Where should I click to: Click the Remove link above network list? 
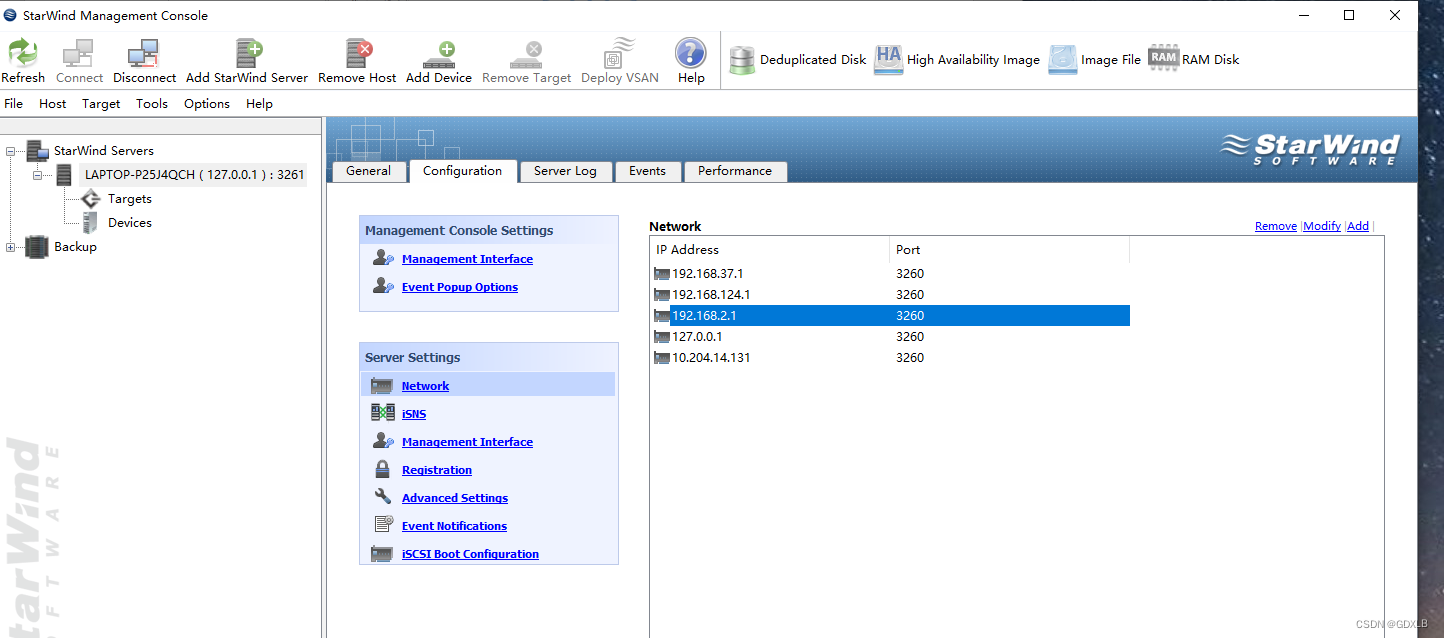click(x=1276, y=226)
